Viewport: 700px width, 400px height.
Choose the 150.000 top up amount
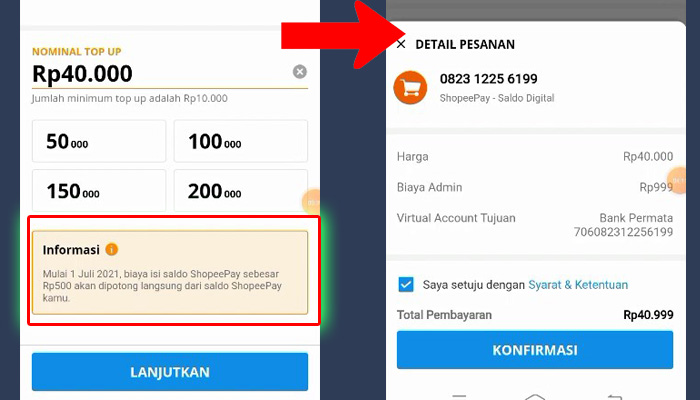coord(99,191)
